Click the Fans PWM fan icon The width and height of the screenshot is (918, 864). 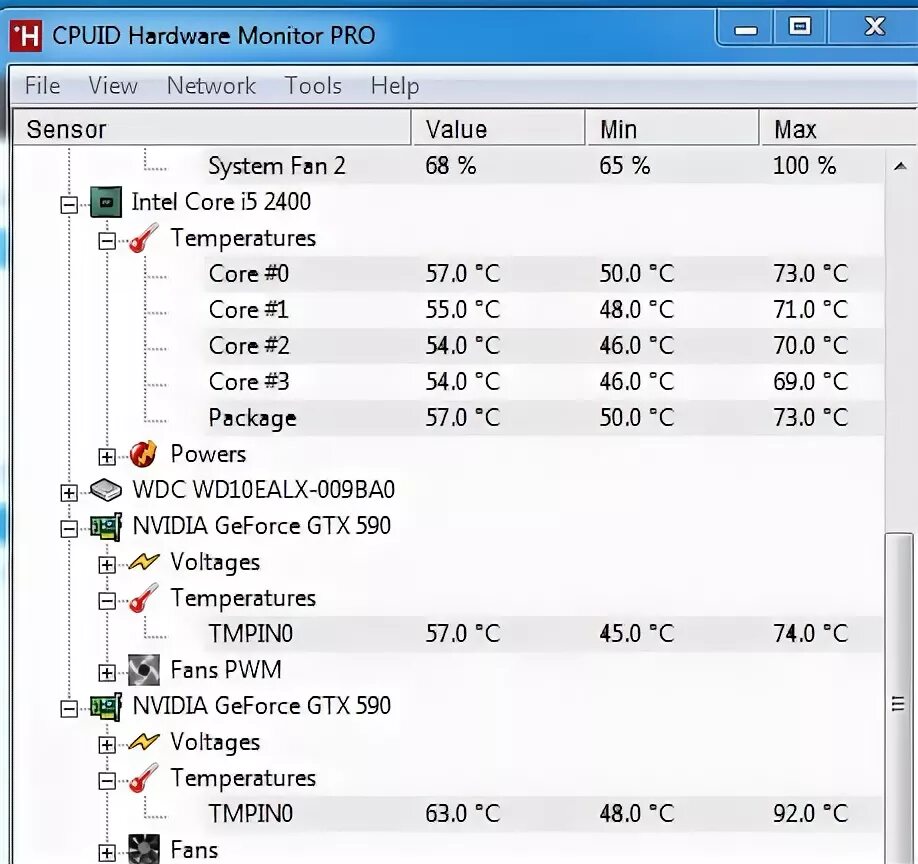(x=144, y=670)
